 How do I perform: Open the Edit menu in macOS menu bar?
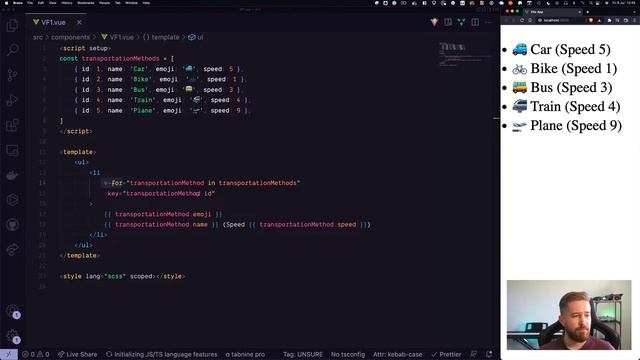coord(41,3)
